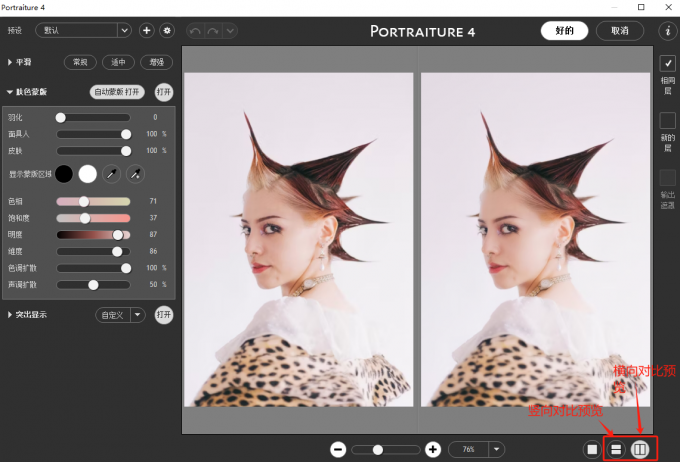
Task: Adjust the 饱和度 saturation slider
Action: pyautogui.click(x=93, y=218)
